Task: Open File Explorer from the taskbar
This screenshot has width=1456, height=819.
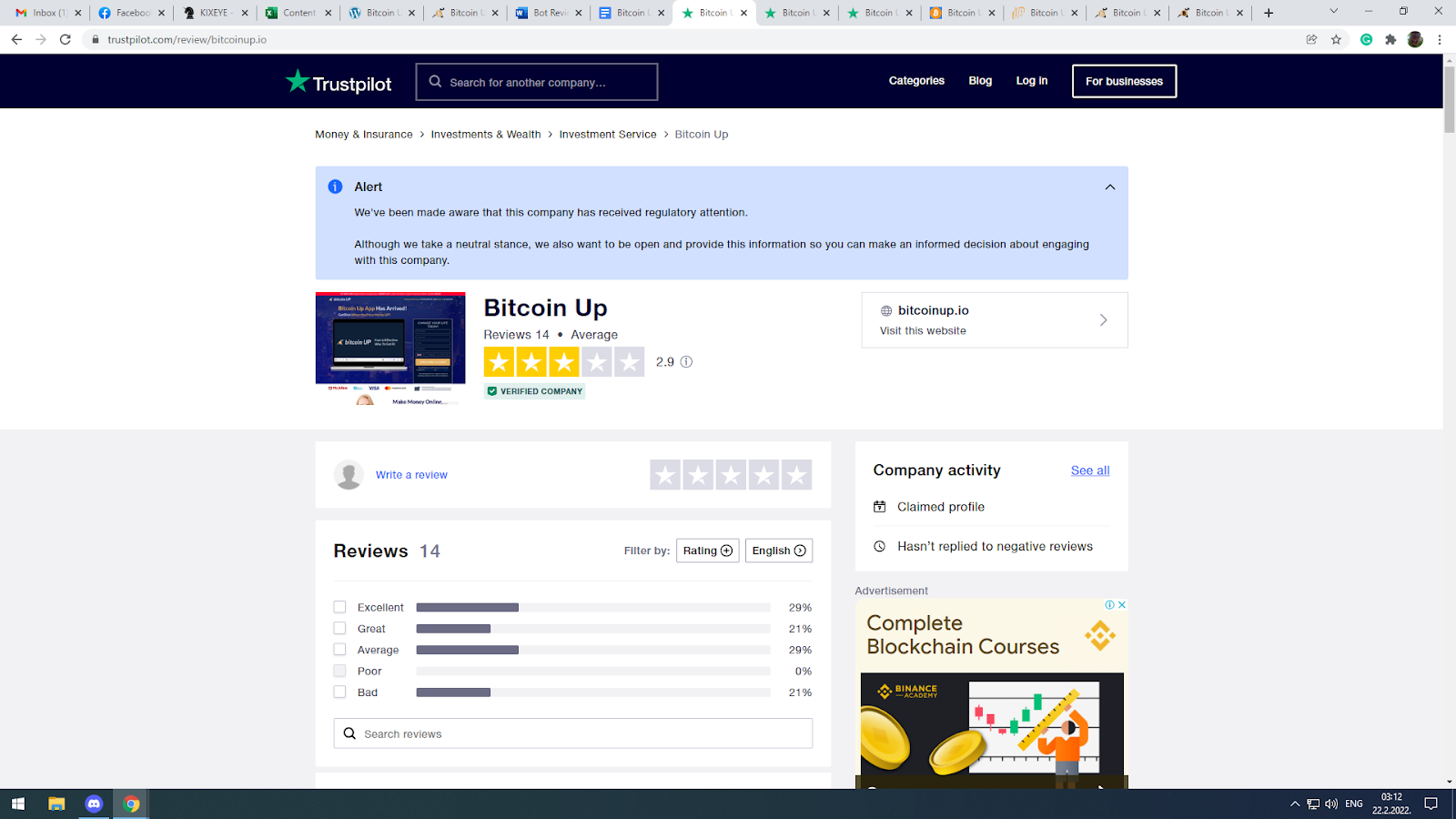Action: [x=56, y=804]
